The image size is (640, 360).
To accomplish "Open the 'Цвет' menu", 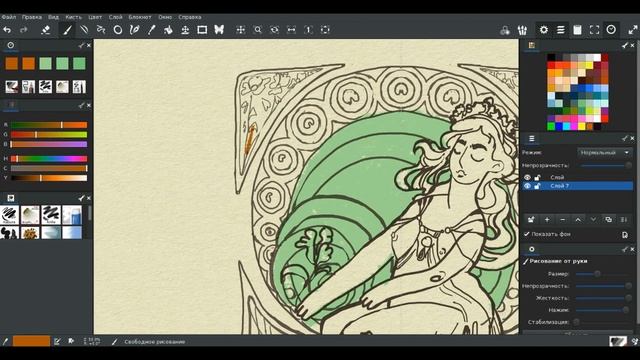I will tap(95, 17).
